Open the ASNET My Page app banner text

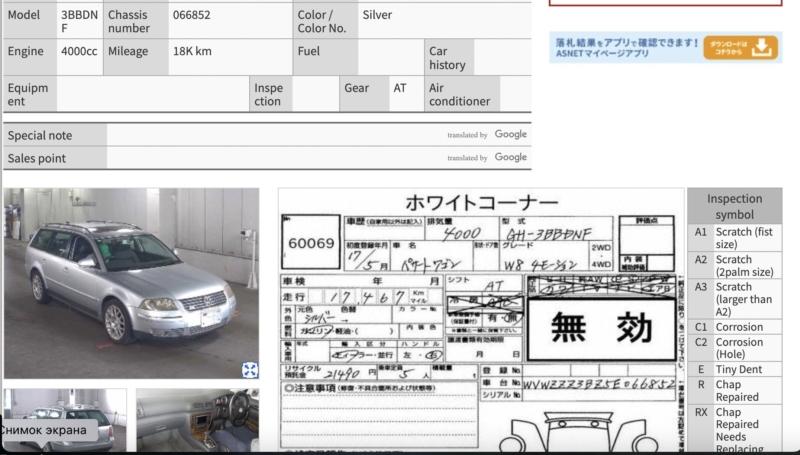click(x=623, y=47)
